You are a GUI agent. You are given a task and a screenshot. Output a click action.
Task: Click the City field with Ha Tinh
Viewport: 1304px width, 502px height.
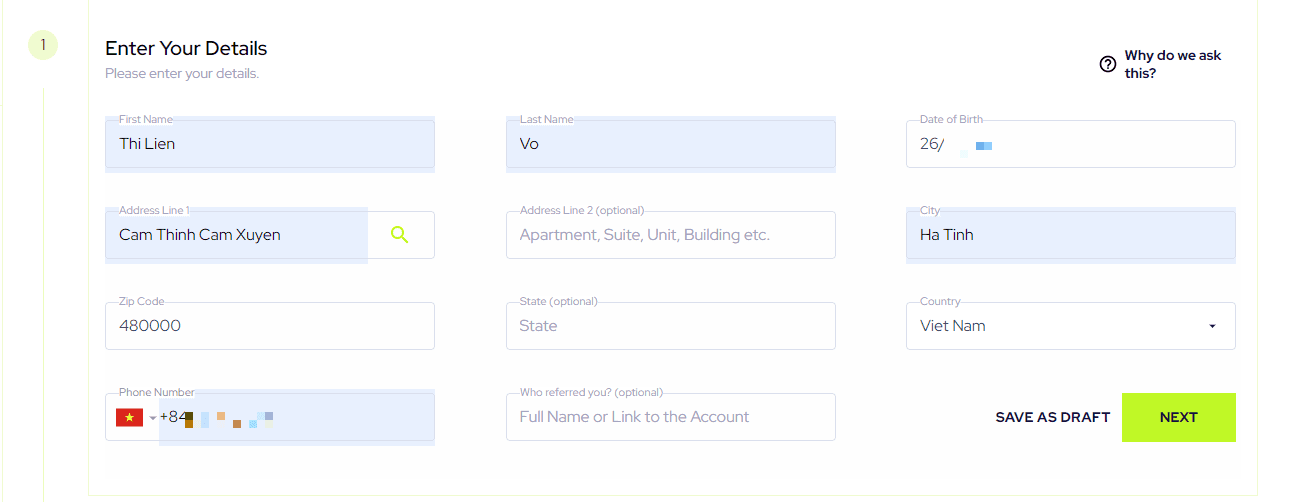click(1071, 235)
